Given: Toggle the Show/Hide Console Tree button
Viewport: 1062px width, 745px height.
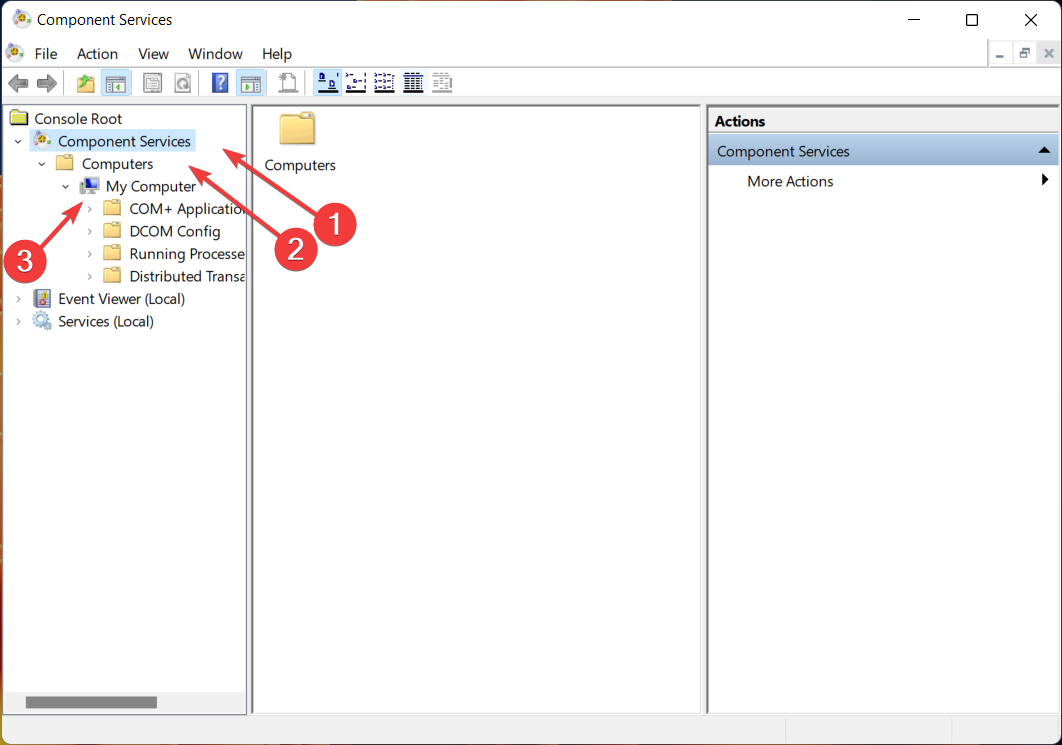Looking at the screenshot, I should [116, 83].
